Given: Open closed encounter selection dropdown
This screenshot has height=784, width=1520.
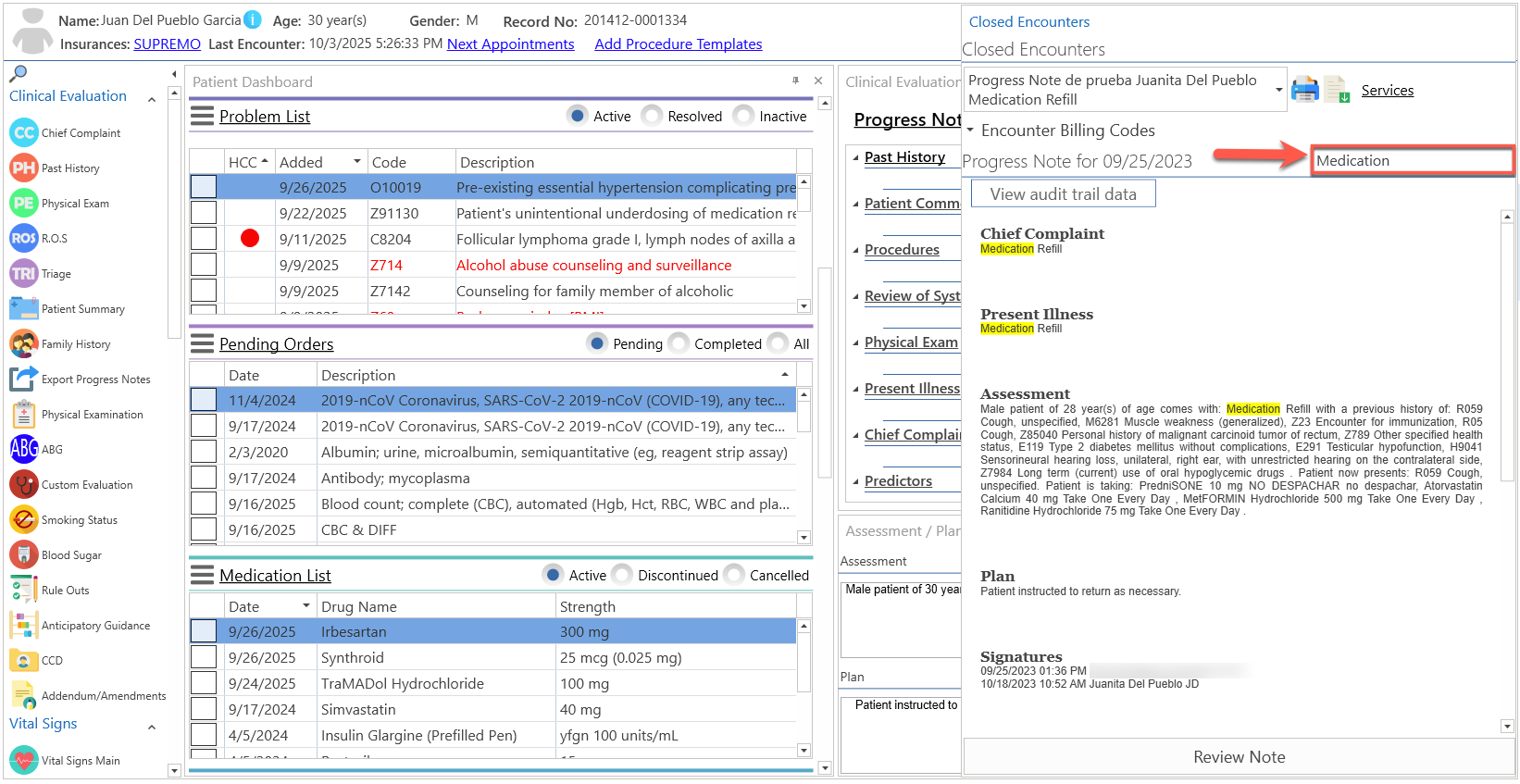Looking at the screenshot, I should click(1278, 90).
